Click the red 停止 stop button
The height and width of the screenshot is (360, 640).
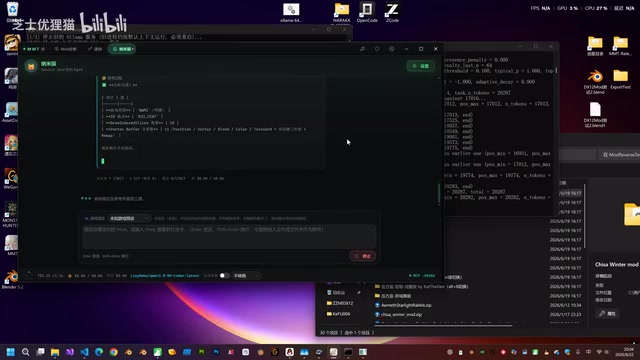tap(362, 256)
